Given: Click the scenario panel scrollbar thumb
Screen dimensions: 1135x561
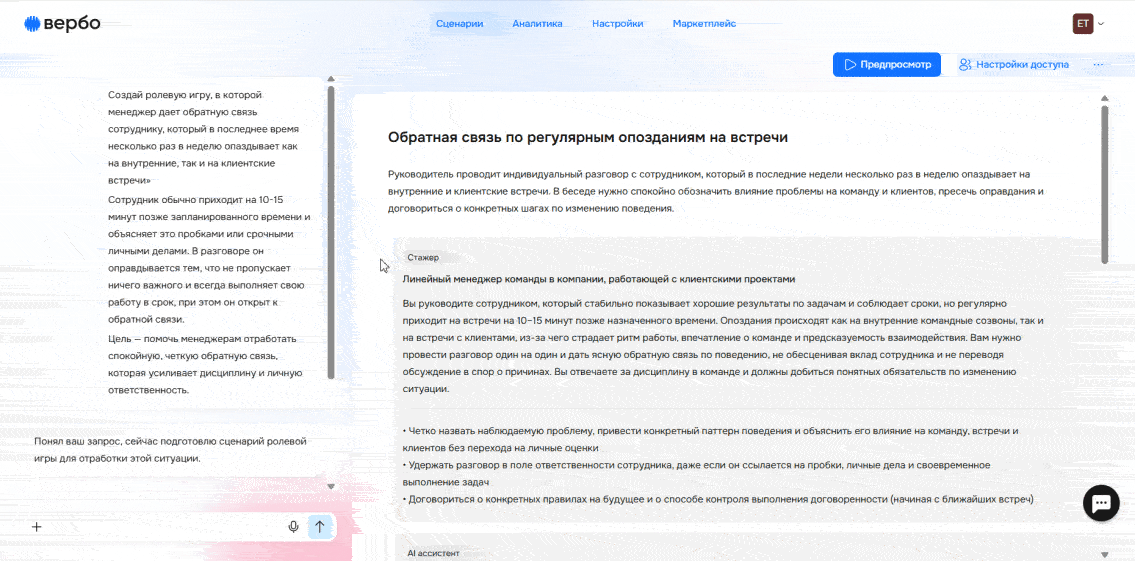Looking at the screenshot, I should pyautogui.click(x=1105, y=185).
